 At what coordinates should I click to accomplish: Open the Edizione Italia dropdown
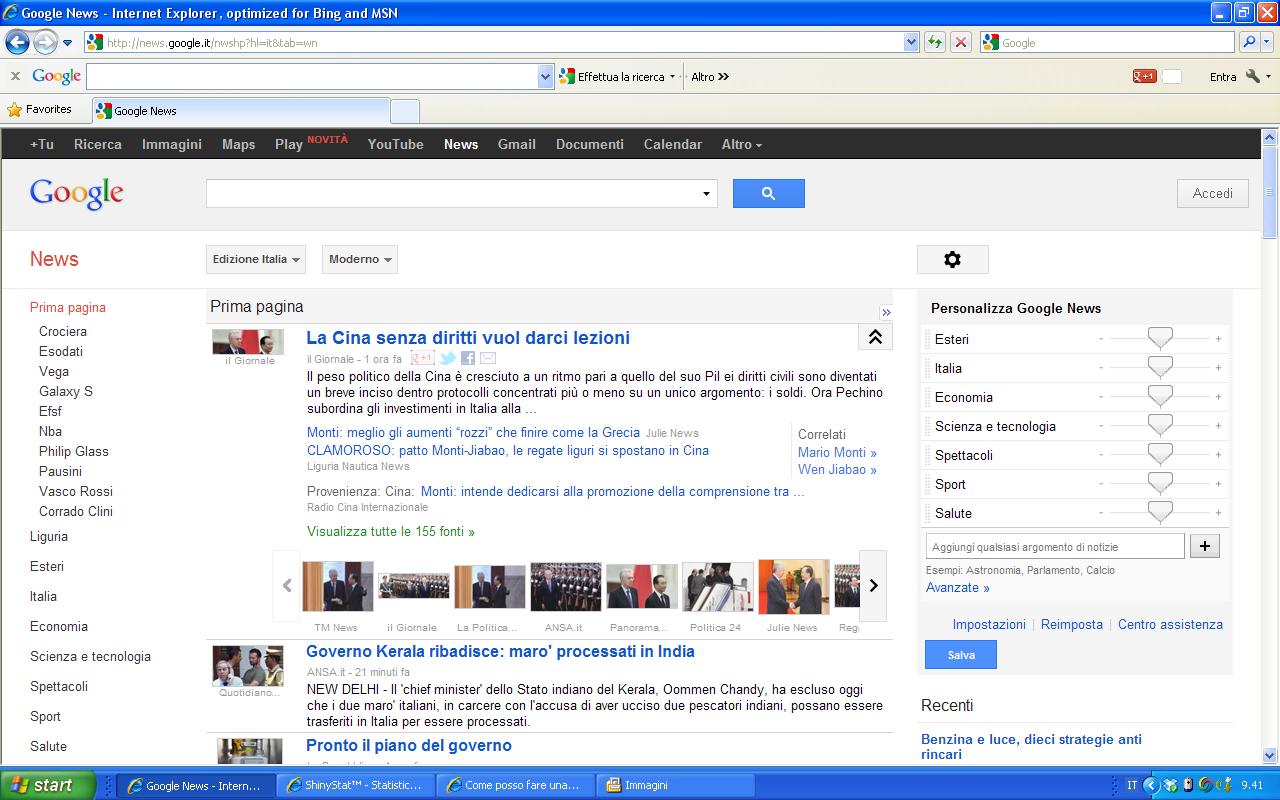tap(256, 259)
